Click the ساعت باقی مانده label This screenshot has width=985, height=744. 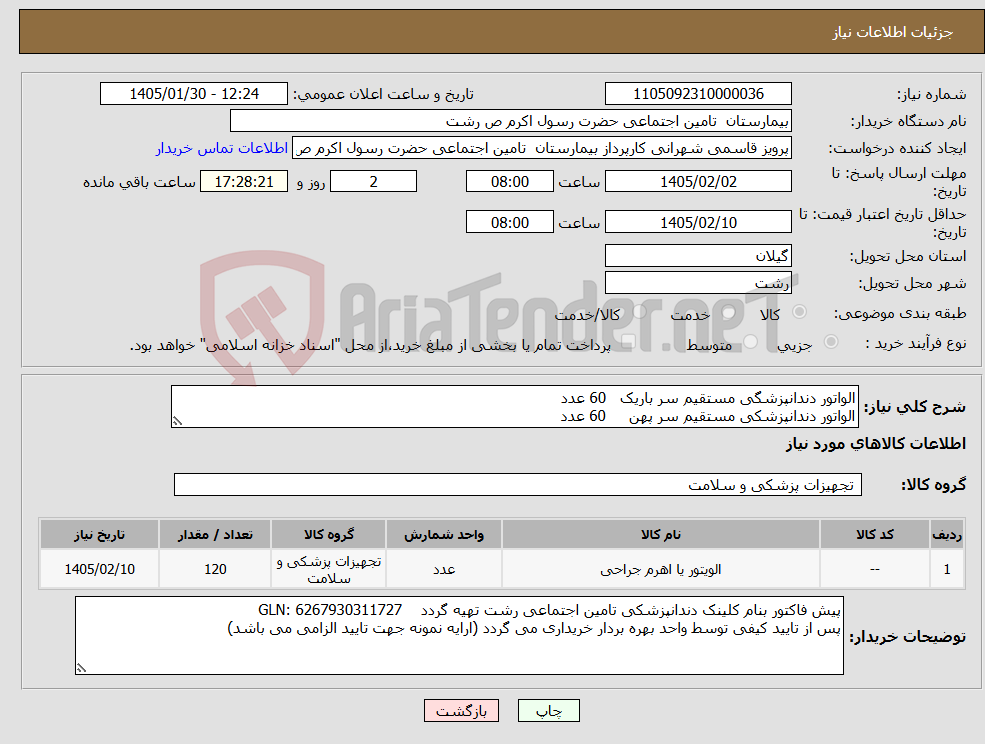pos(139,182)
